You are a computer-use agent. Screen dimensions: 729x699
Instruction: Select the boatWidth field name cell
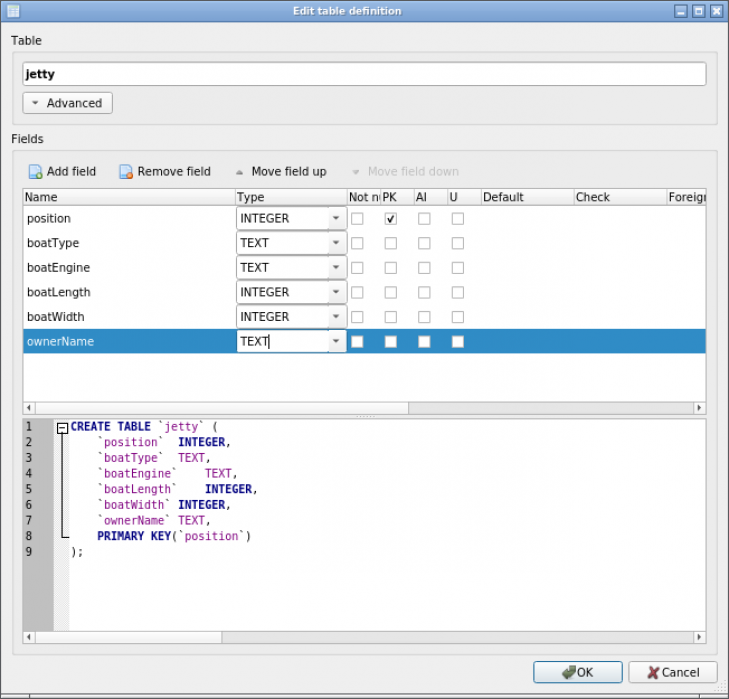[129, 317]
